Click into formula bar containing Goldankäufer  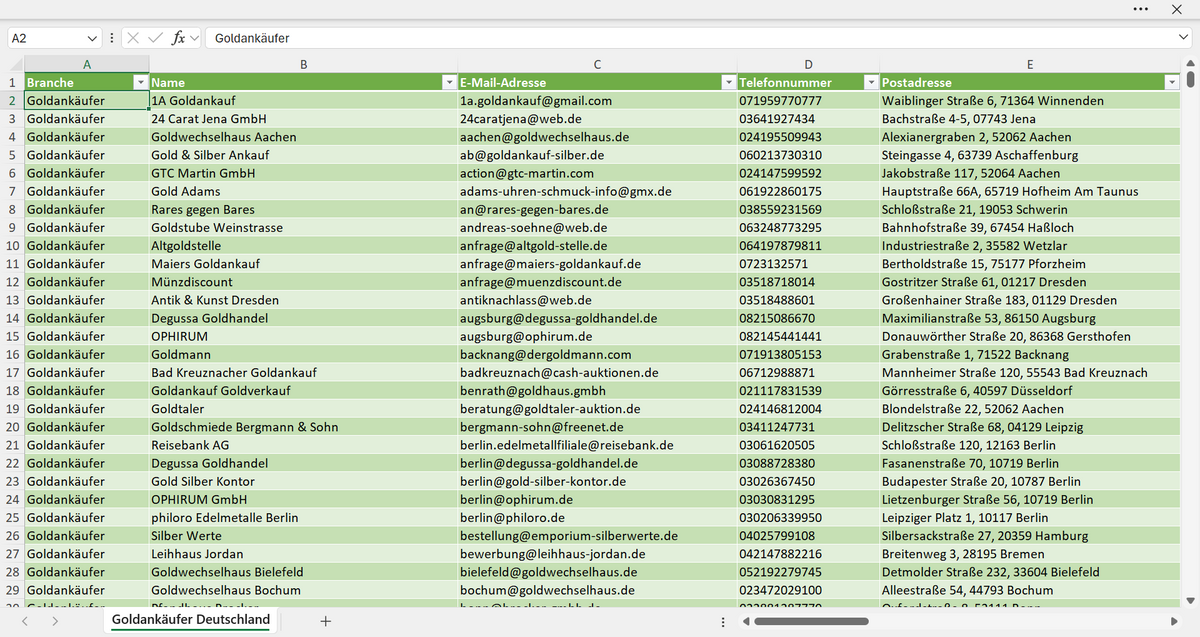pos(690,38)
